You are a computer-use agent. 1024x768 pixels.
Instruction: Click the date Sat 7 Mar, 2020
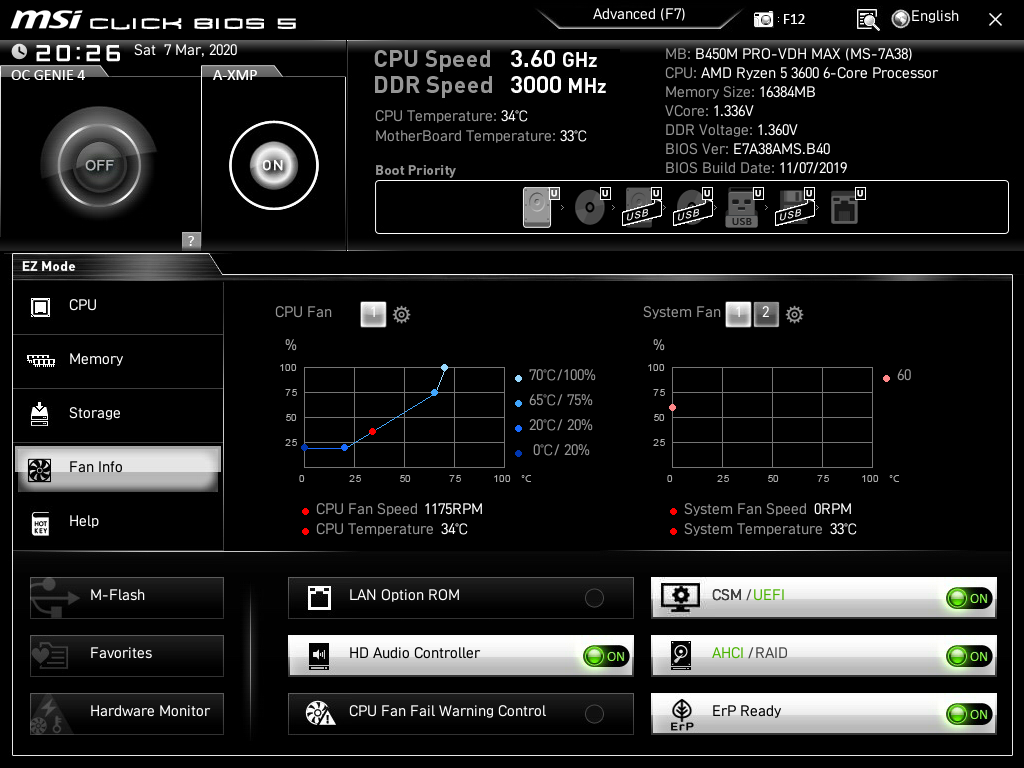point(185,50)
